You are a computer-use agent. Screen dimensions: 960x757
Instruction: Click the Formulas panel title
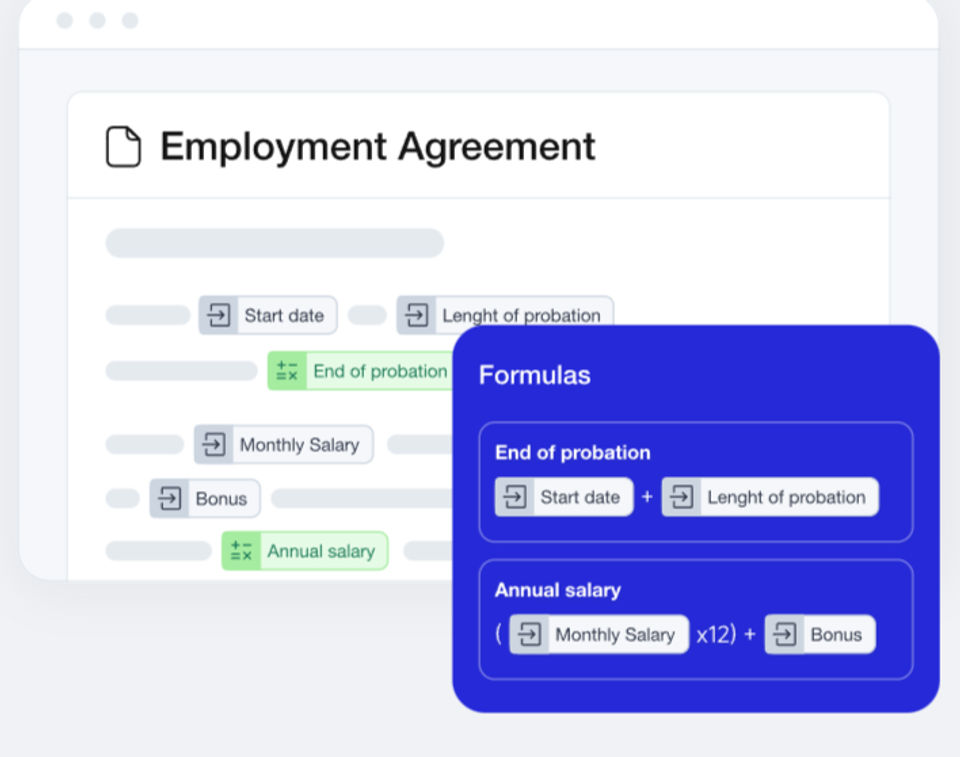click(534, 375)
